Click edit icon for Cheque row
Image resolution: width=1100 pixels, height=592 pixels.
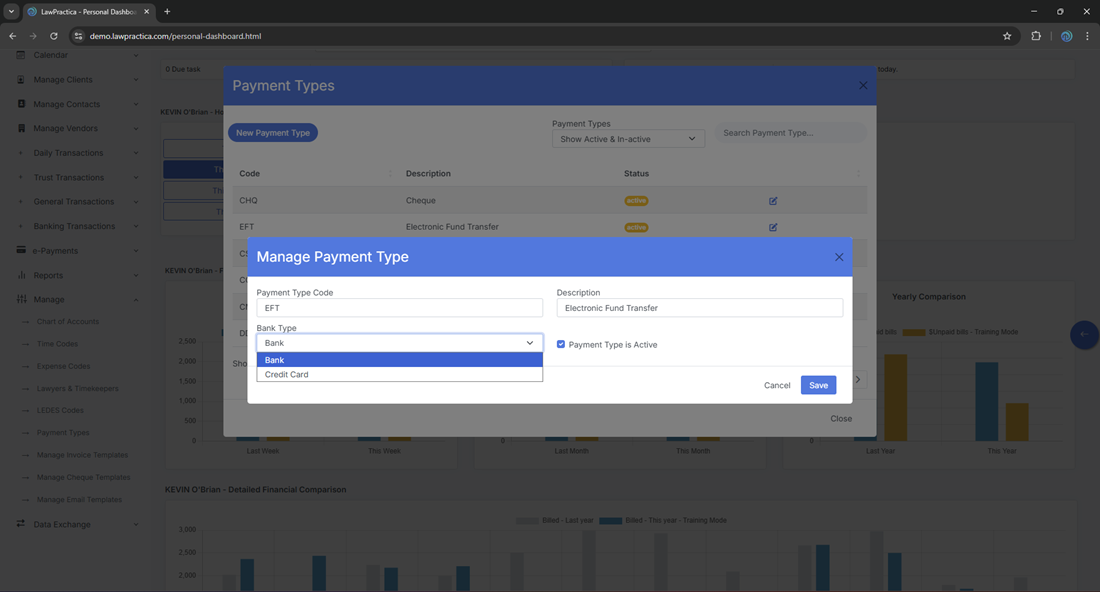click(x=773, y=201)
